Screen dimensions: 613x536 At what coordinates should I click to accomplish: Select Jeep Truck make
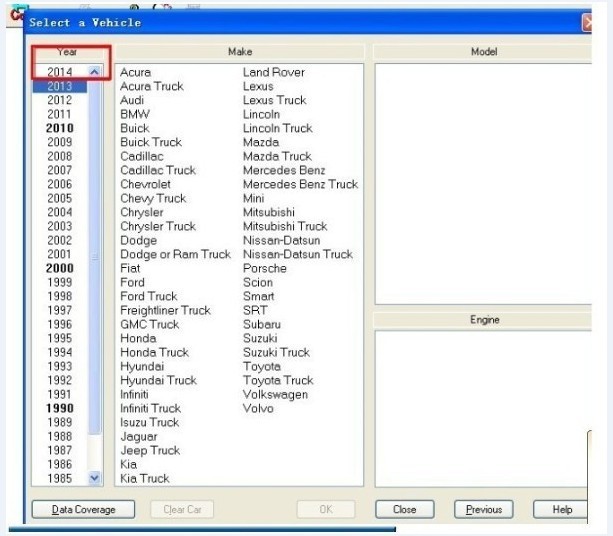pyautogui.click(x=151, y=450)
